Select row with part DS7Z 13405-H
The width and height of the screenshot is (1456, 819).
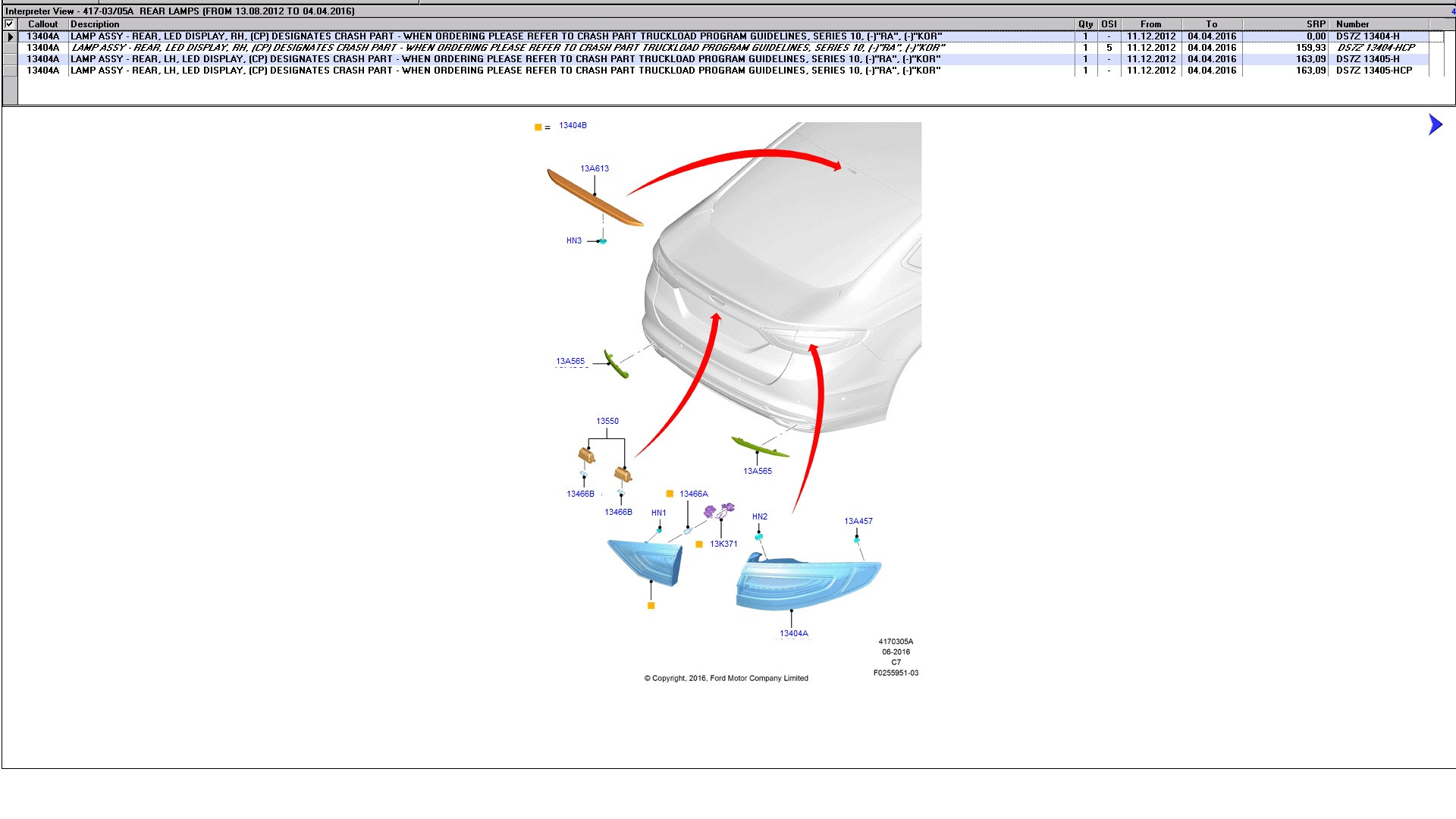1367,59
